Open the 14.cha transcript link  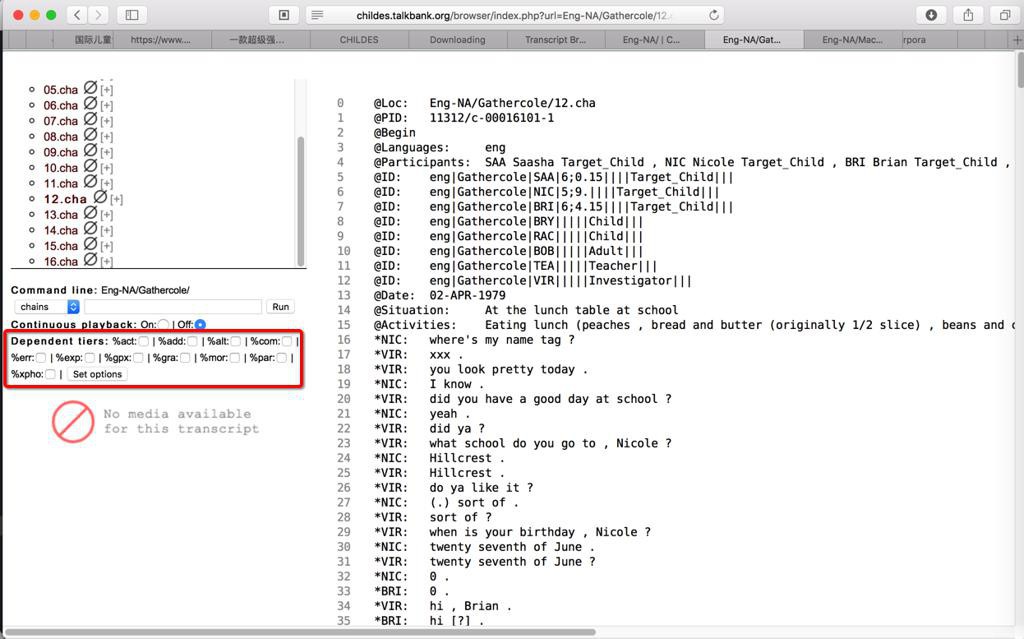61,231
